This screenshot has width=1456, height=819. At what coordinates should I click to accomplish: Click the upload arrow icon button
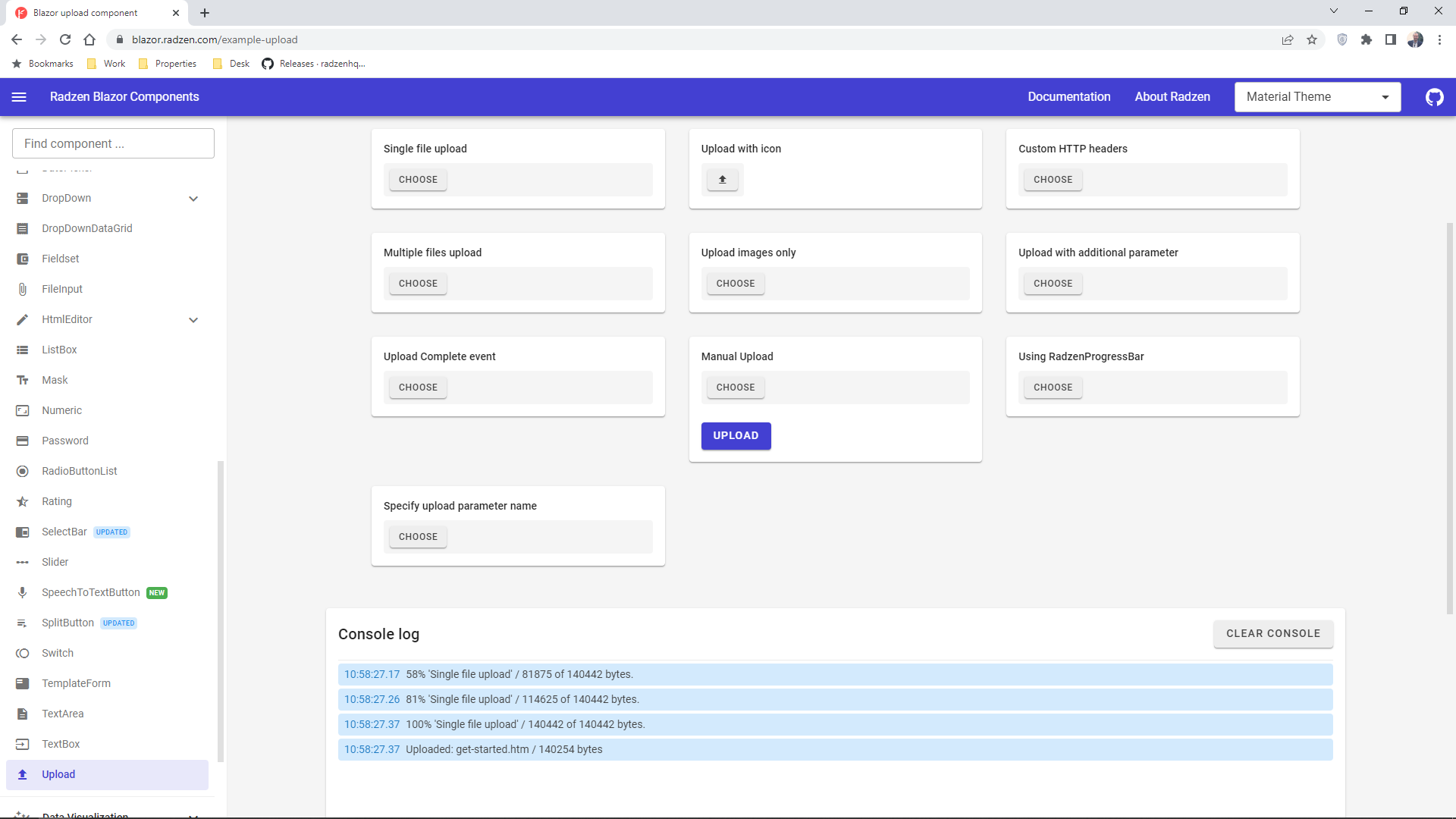(x=722, y=180)
